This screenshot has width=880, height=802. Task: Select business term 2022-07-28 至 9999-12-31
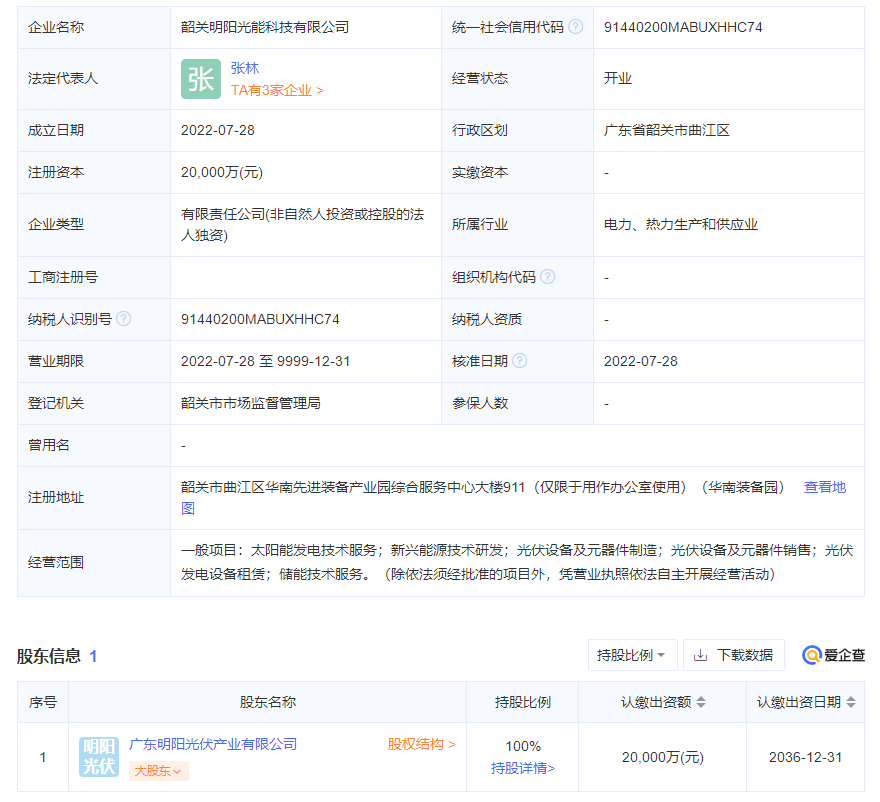265,361
